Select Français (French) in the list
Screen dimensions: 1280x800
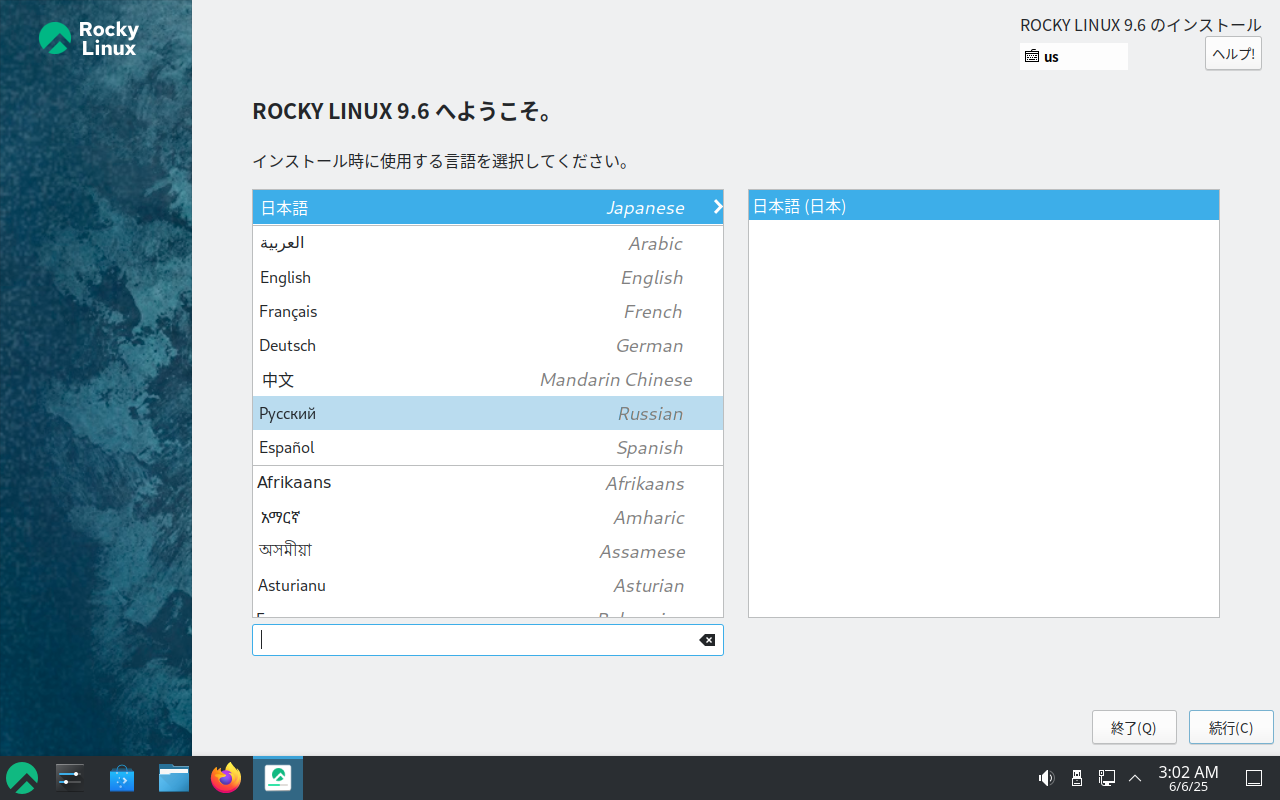pos(488,312)
